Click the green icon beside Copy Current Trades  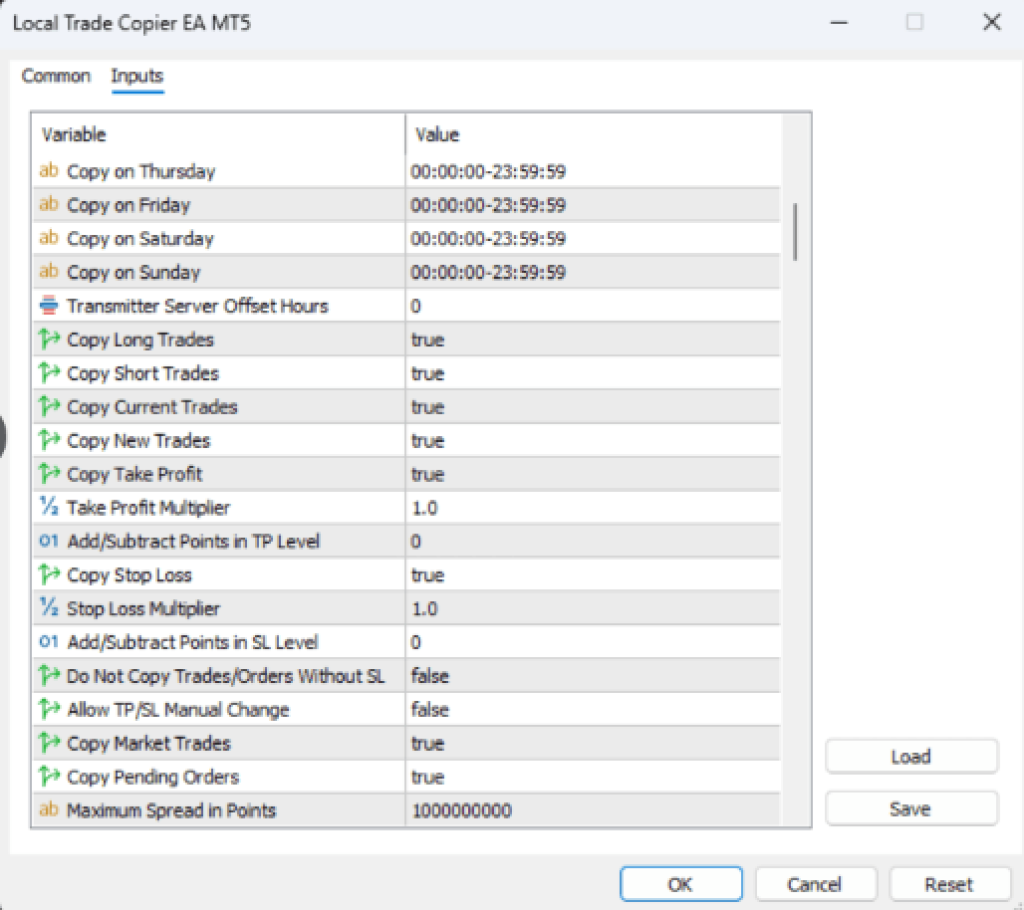click(x=49, y=406)
